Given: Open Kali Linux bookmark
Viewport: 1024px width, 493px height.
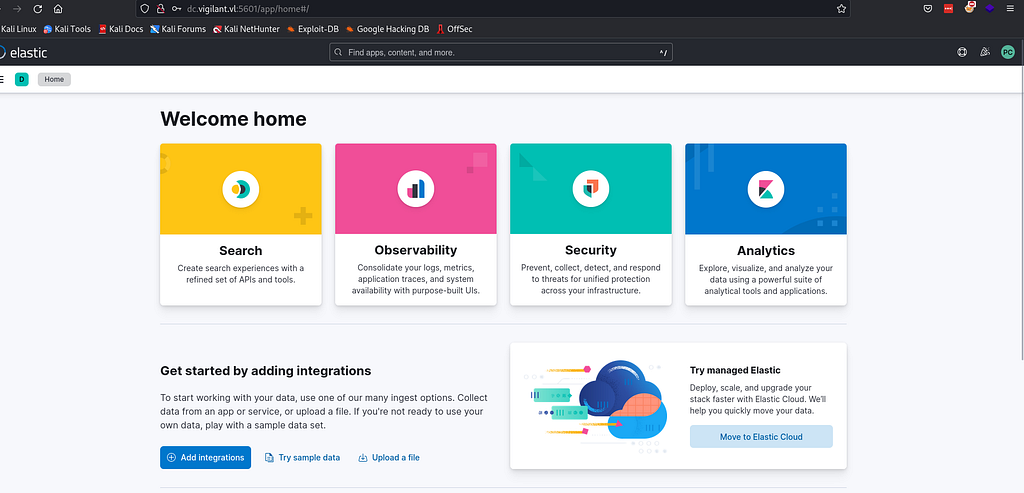Looking at the screenshot, I should tap(18, 29).
